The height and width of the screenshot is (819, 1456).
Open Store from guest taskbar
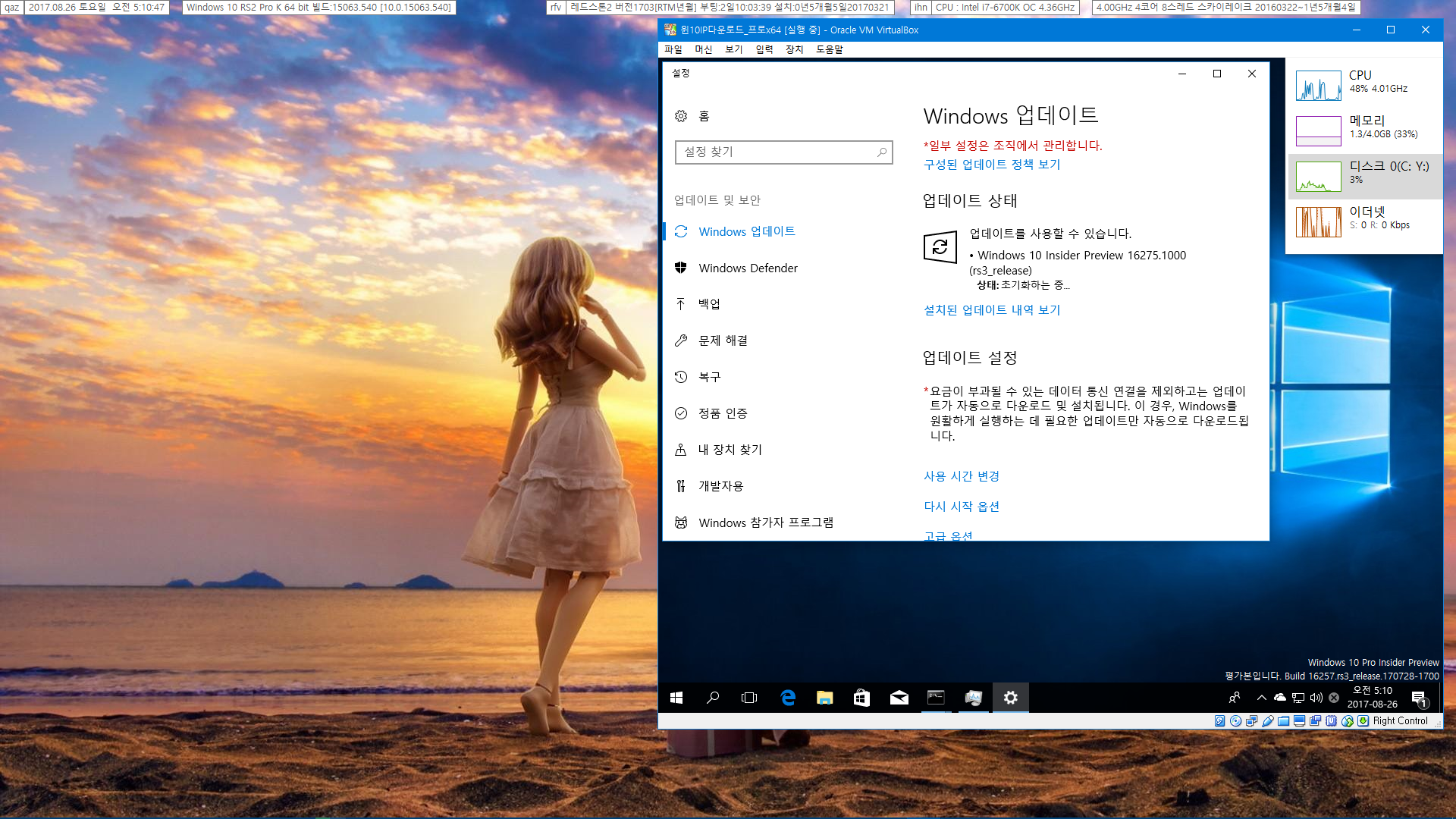(x=862, y=698)
